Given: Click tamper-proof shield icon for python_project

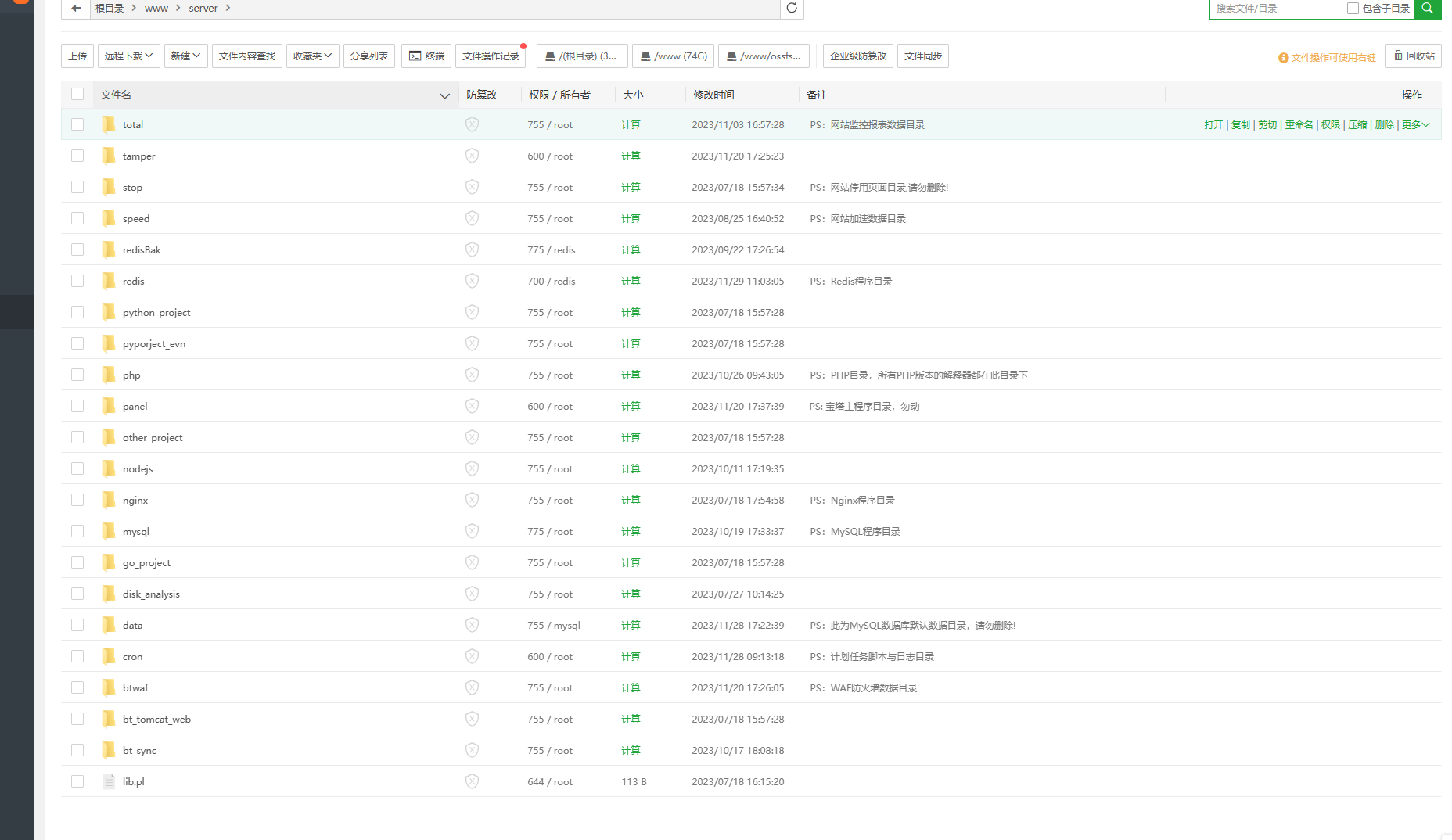Looking at the screenshot, I should click(472, 312).
